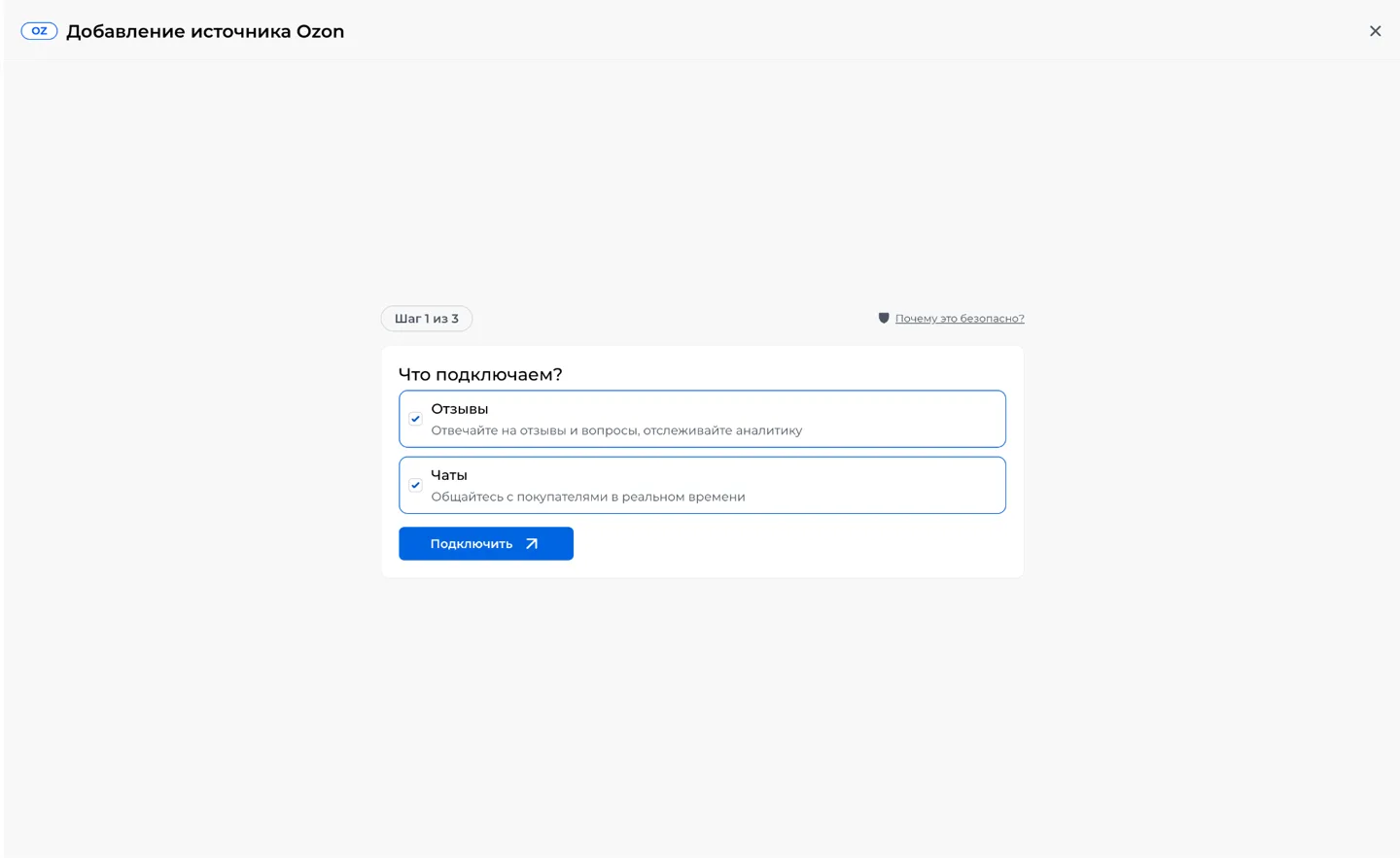Click the Подключить button
Image resolution: width=1400 pixels, height=858 pixels.
coord(486,544)
